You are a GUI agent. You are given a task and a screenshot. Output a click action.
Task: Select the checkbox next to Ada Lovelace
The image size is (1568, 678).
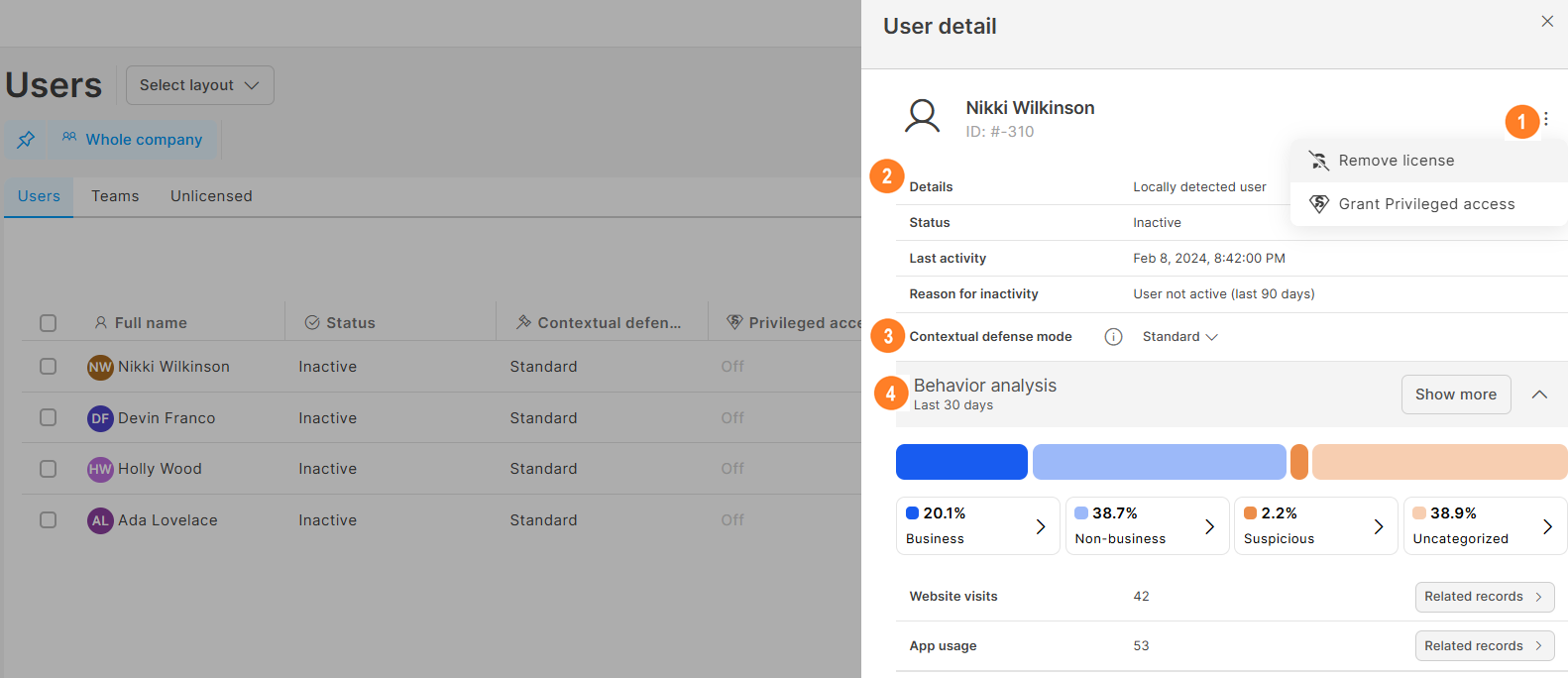click(48, 519)
